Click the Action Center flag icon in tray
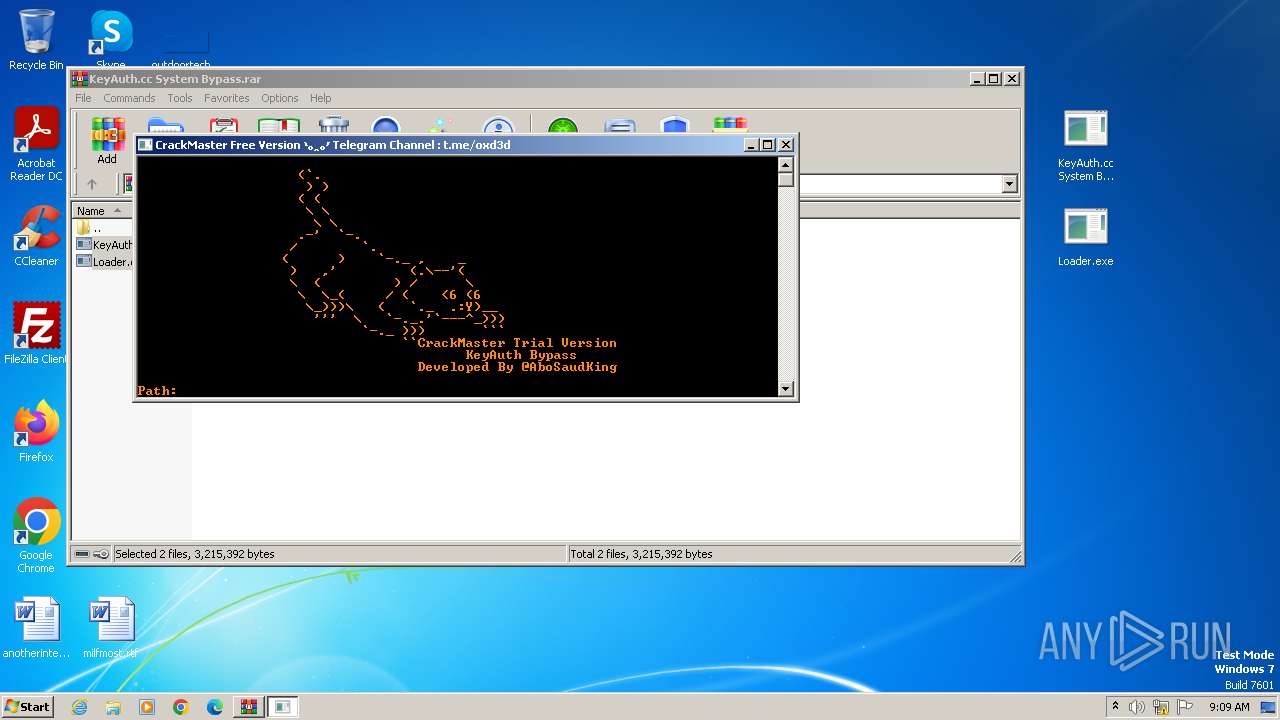This screenshot has height=720, width=1280. [1186, 707]
